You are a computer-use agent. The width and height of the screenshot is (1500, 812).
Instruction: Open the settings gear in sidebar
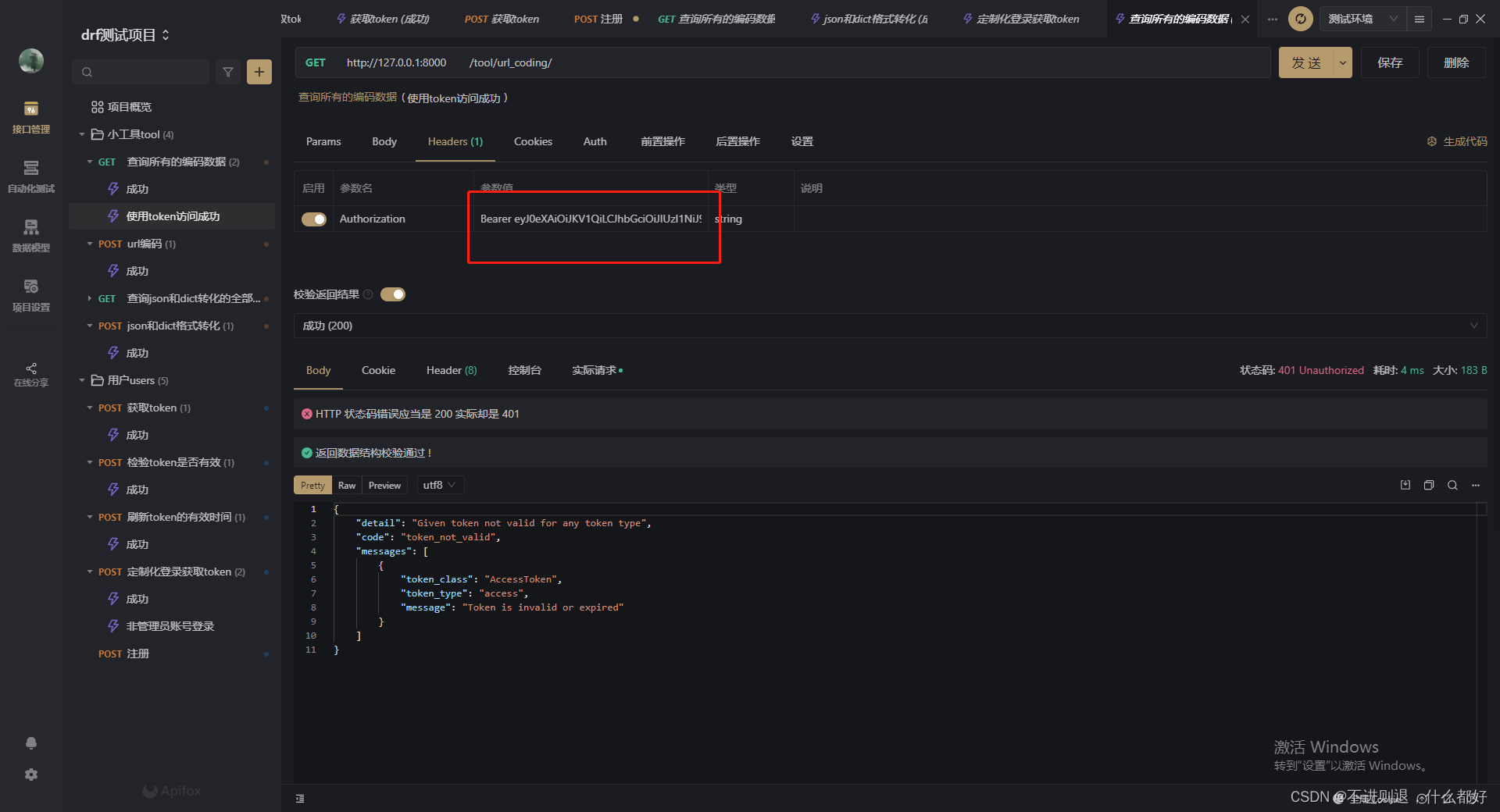pyautogui.click(x=31, y=775)
